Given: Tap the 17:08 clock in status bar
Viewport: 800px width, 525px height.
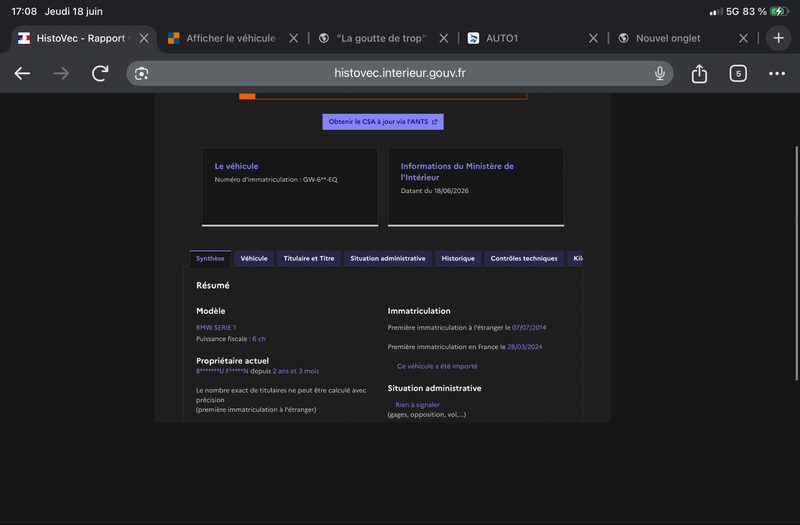Looking at the screenshot, I should tap(24, 11).
